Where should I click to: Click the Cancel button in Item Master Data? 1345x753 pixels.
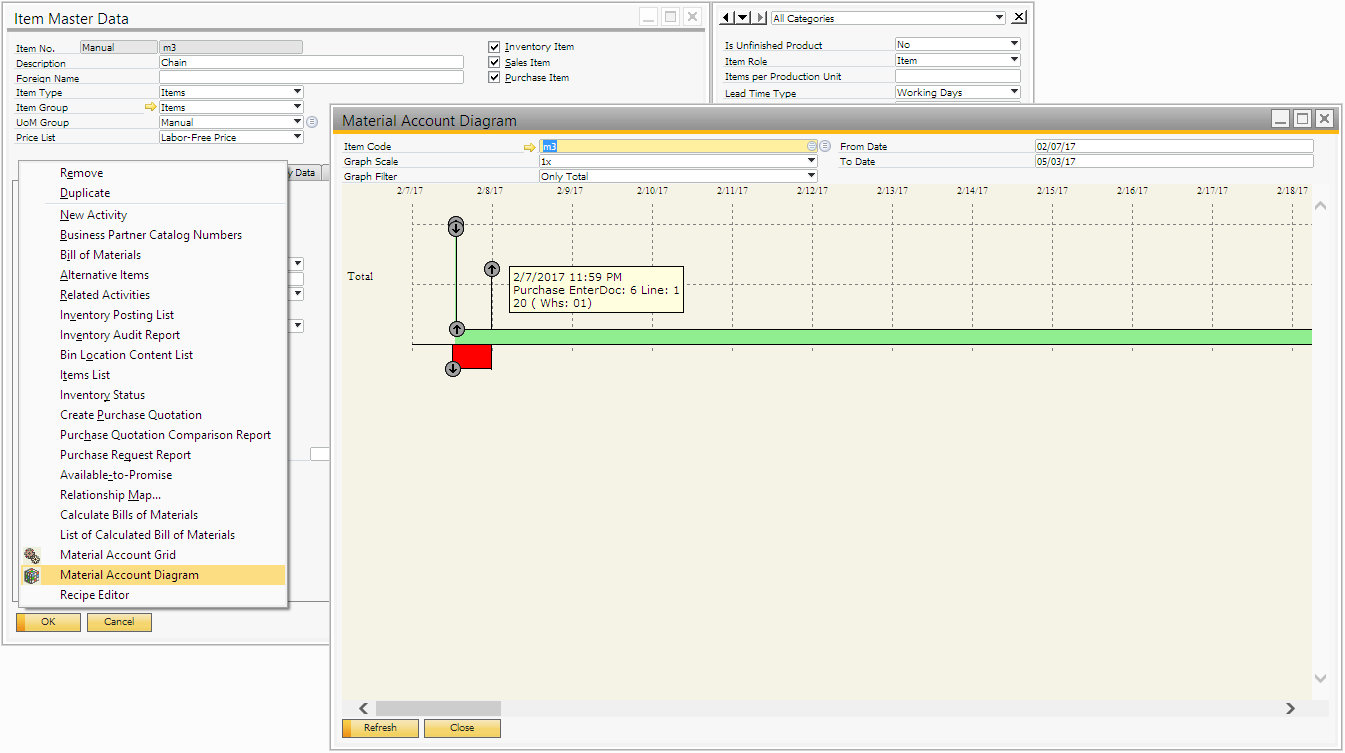point(119,622)
